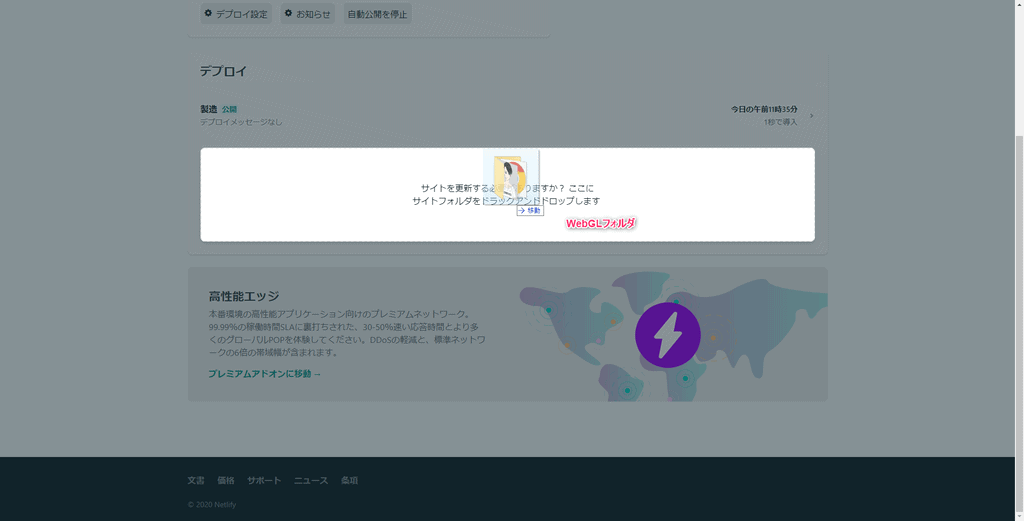The image size is (1024, 521).
Task: Click the purple lightning bolt icon
Action: click(x=667, y=335)
